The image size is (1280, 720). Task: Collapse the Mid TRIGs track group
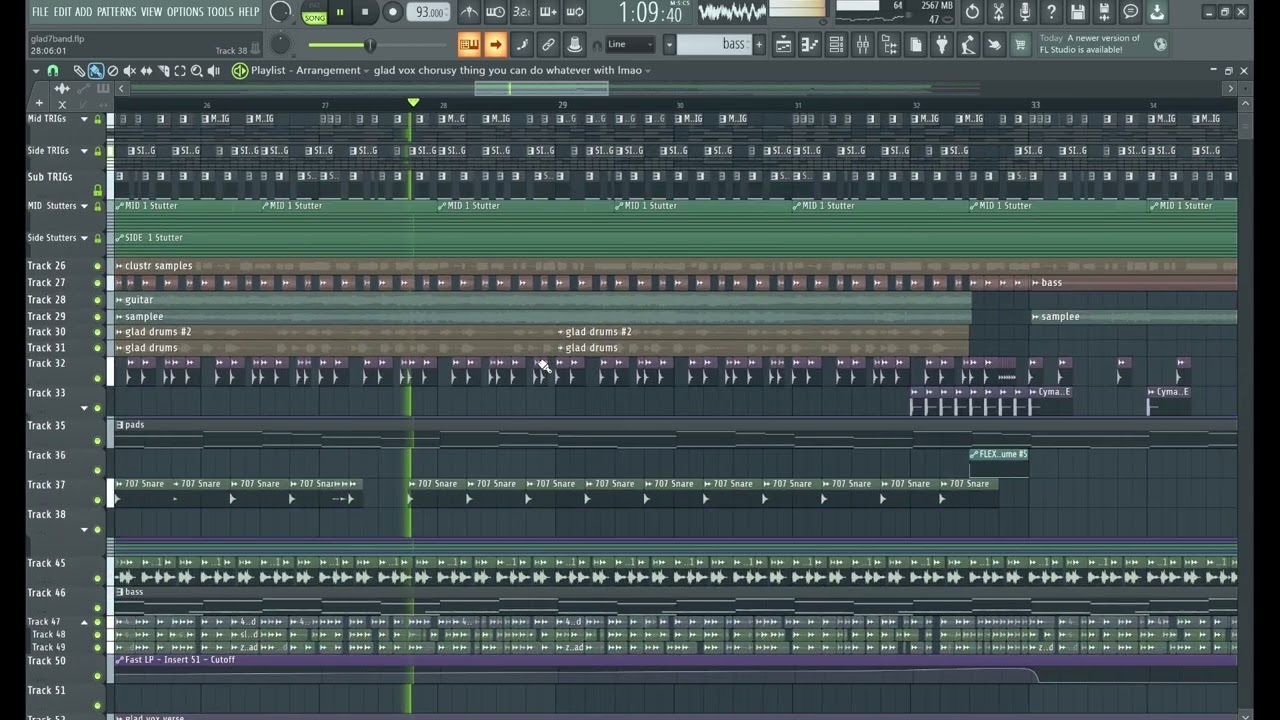[85, 119]
